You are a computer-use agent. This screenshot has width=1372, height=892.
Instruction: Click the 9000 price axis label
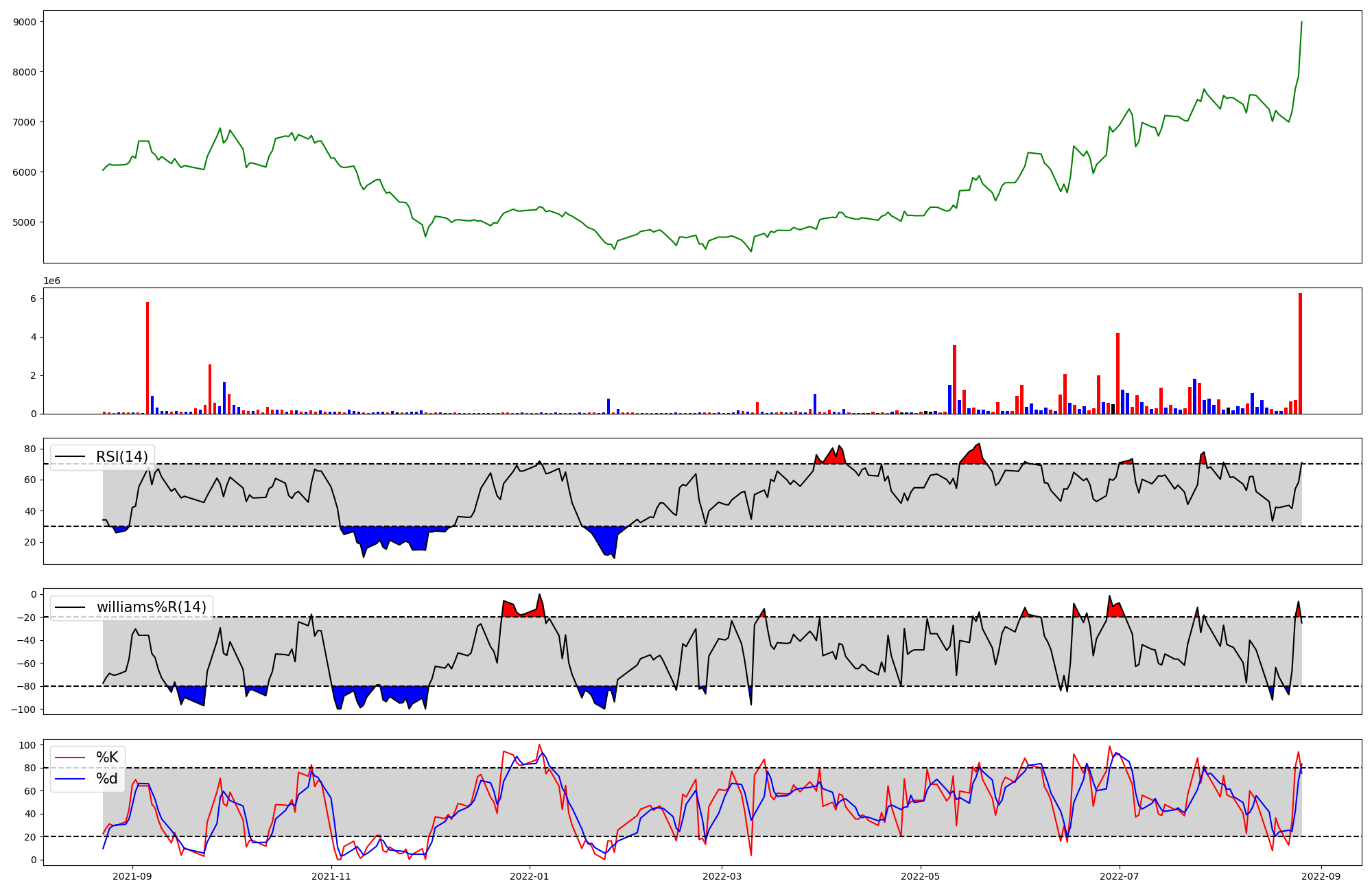pyautogui.click(x=25, y=22)
